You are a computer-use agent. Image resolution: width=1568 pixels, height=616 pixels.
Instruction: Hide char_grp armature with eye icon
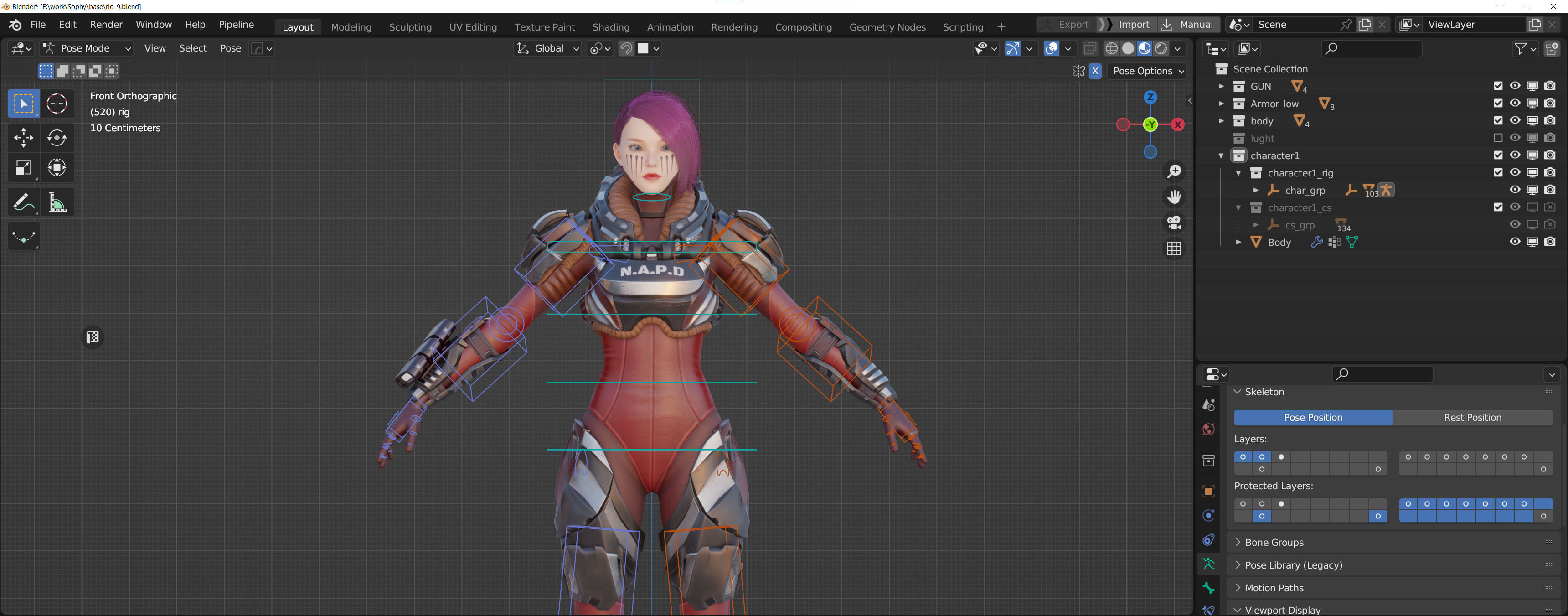click(1515, 190)
